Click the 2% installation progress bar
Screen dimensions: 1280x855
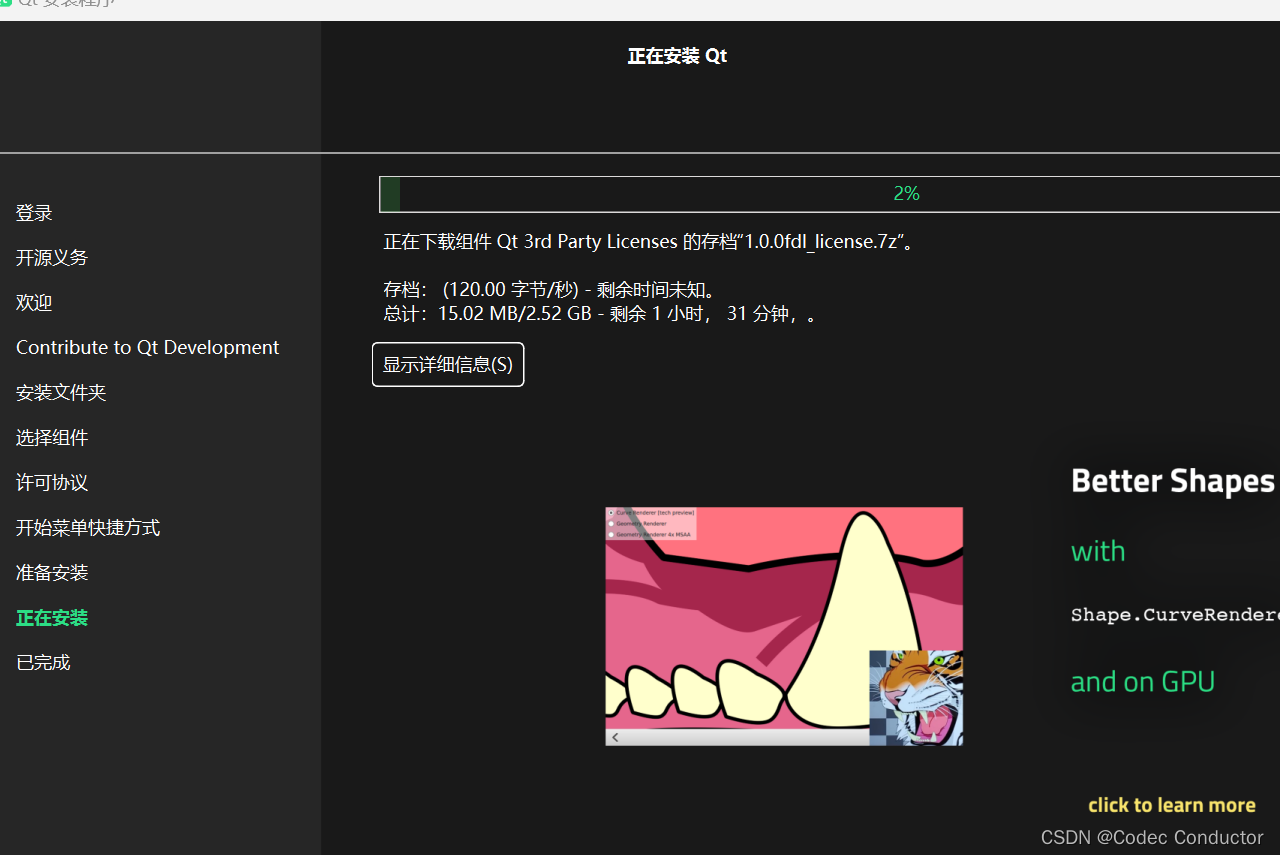(x=829, y=194)
